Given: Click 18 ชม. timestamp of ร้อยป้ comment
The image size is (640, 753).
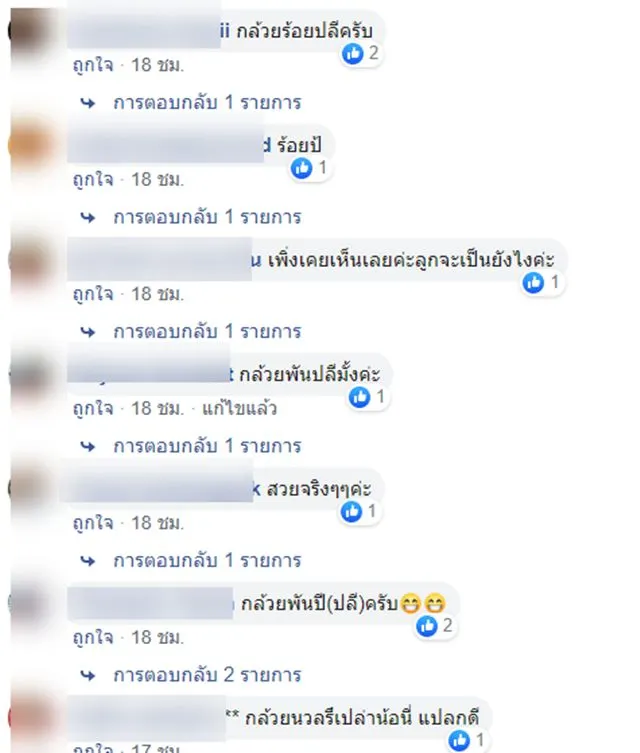Looking at the screenshot, I should point(157,180).
